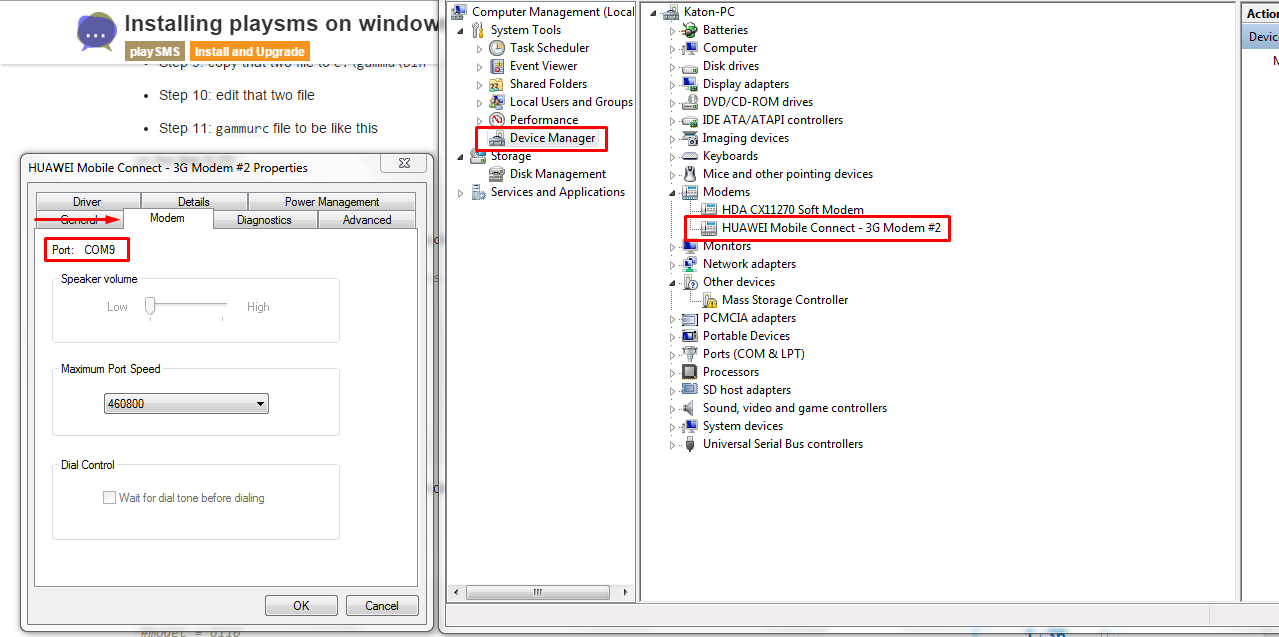This screenshot has width=1279, height=637.
Task: Click the Network adapters icon
Action: 689,264
